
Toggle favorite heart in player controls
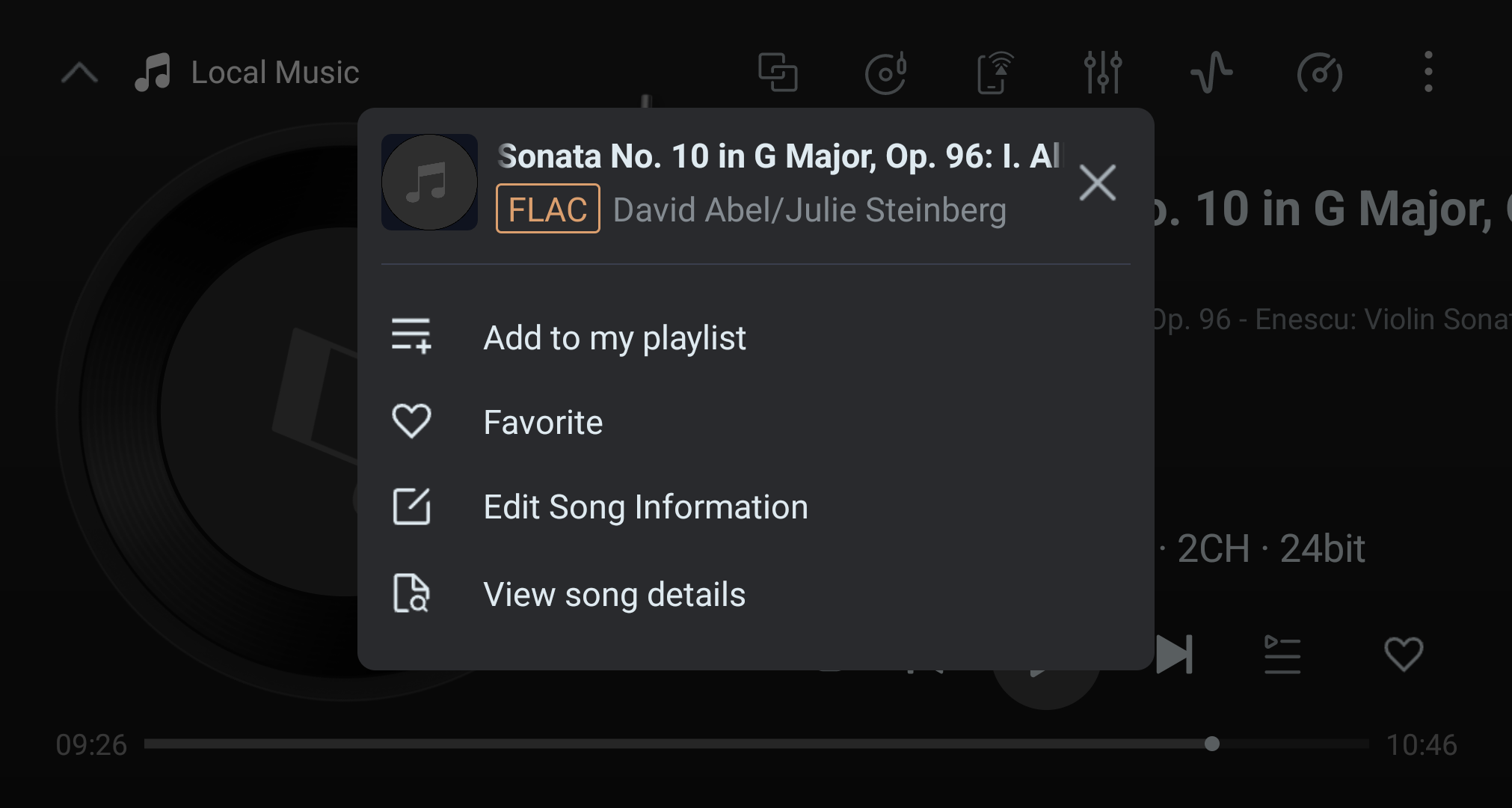coord(1404,654)
